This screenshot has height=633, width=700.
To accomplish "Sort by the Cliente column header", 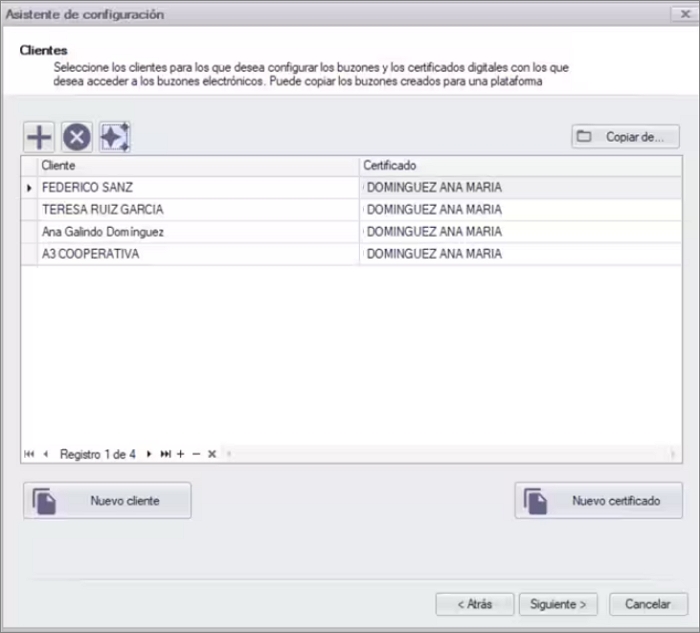I will (199, 166).
